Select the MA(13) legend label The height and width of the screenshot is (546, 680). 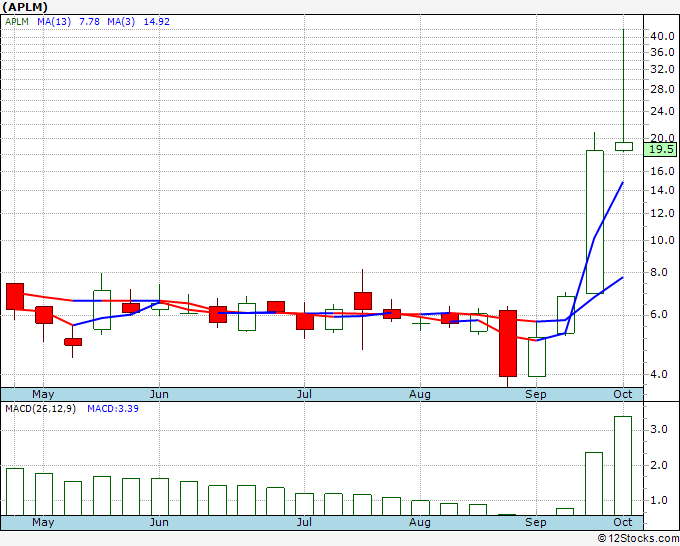(x=54, y=22)
